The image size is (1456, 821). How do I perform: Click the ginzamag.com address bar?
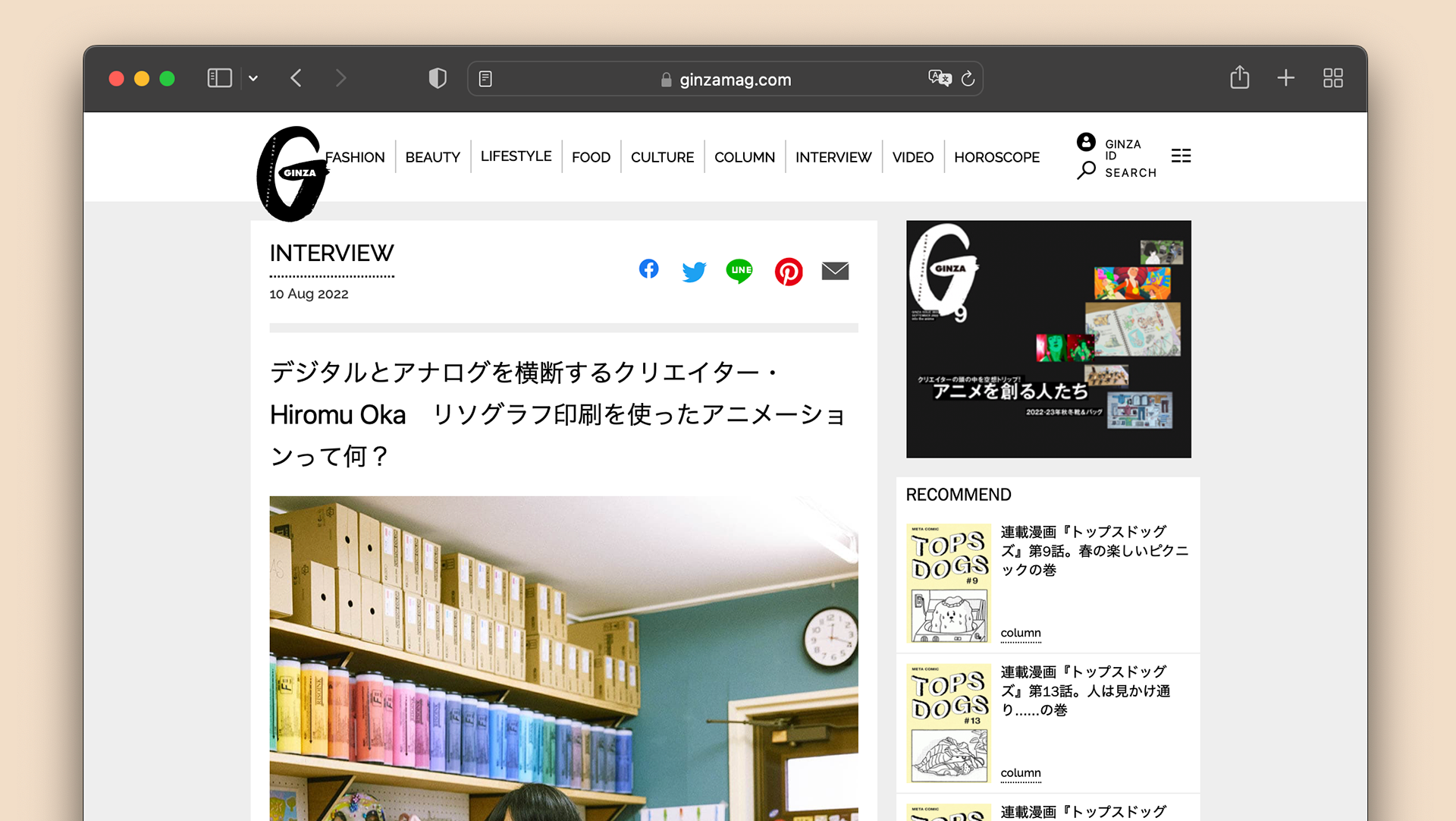pyautogui.click(x=725, y=79)
